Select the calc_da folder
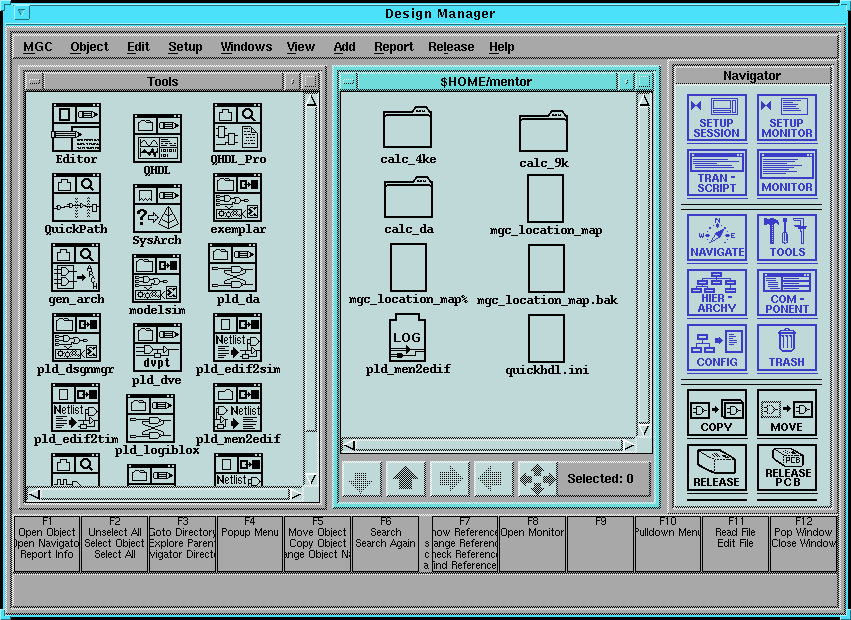 click(409, 198)
